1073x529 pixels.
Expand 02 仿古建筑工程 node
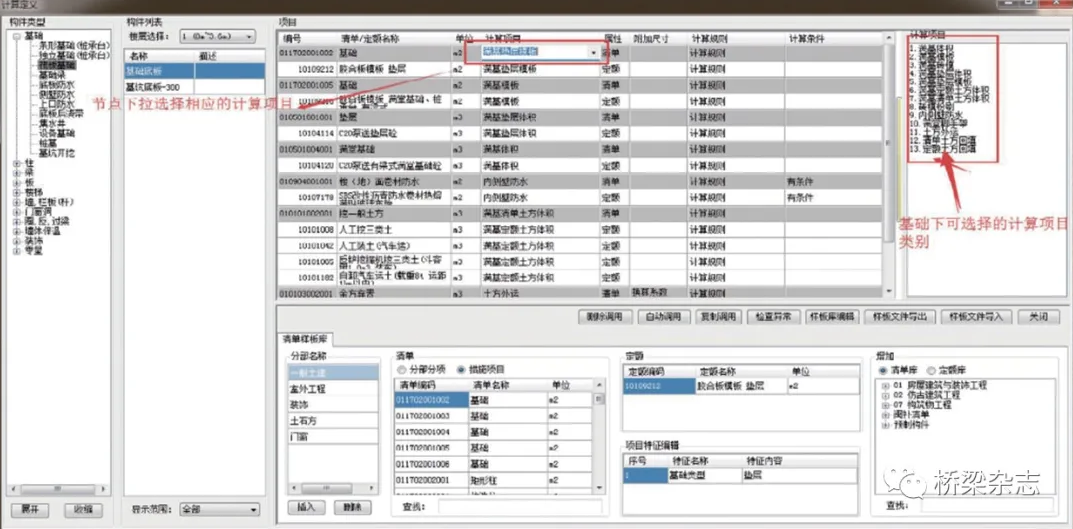[x=886, y=396]
